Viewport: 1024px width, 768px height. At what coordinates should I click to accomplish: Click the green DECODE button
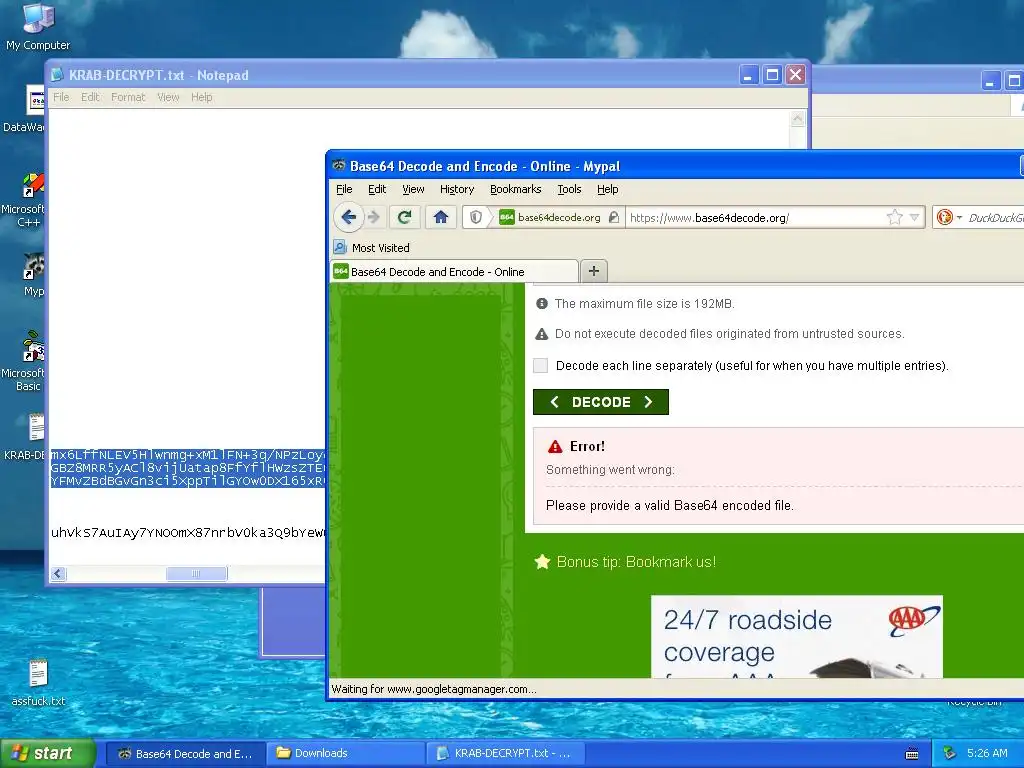[x=601, y=402]
